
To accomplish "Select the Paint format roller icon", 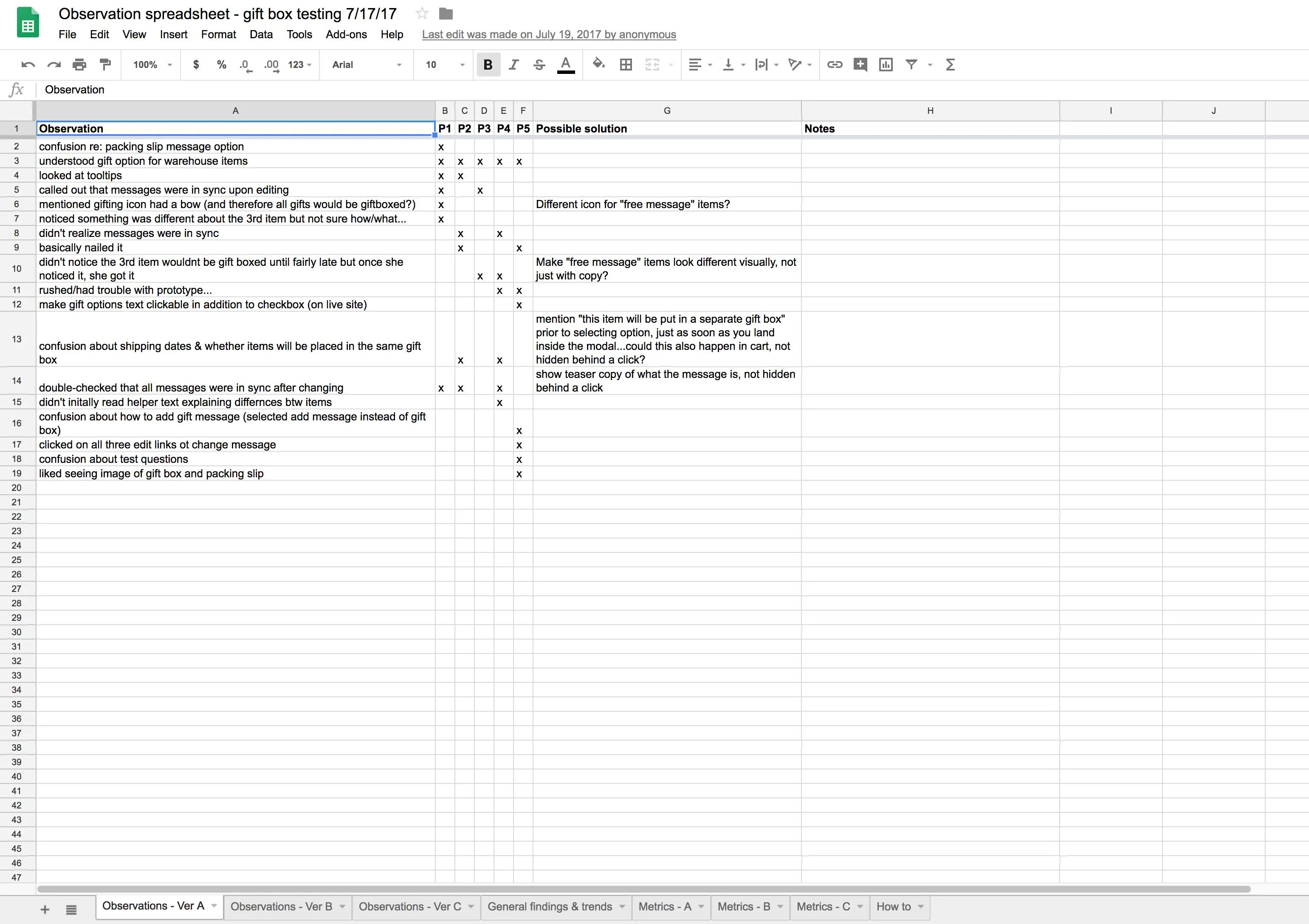I will 105,65.
